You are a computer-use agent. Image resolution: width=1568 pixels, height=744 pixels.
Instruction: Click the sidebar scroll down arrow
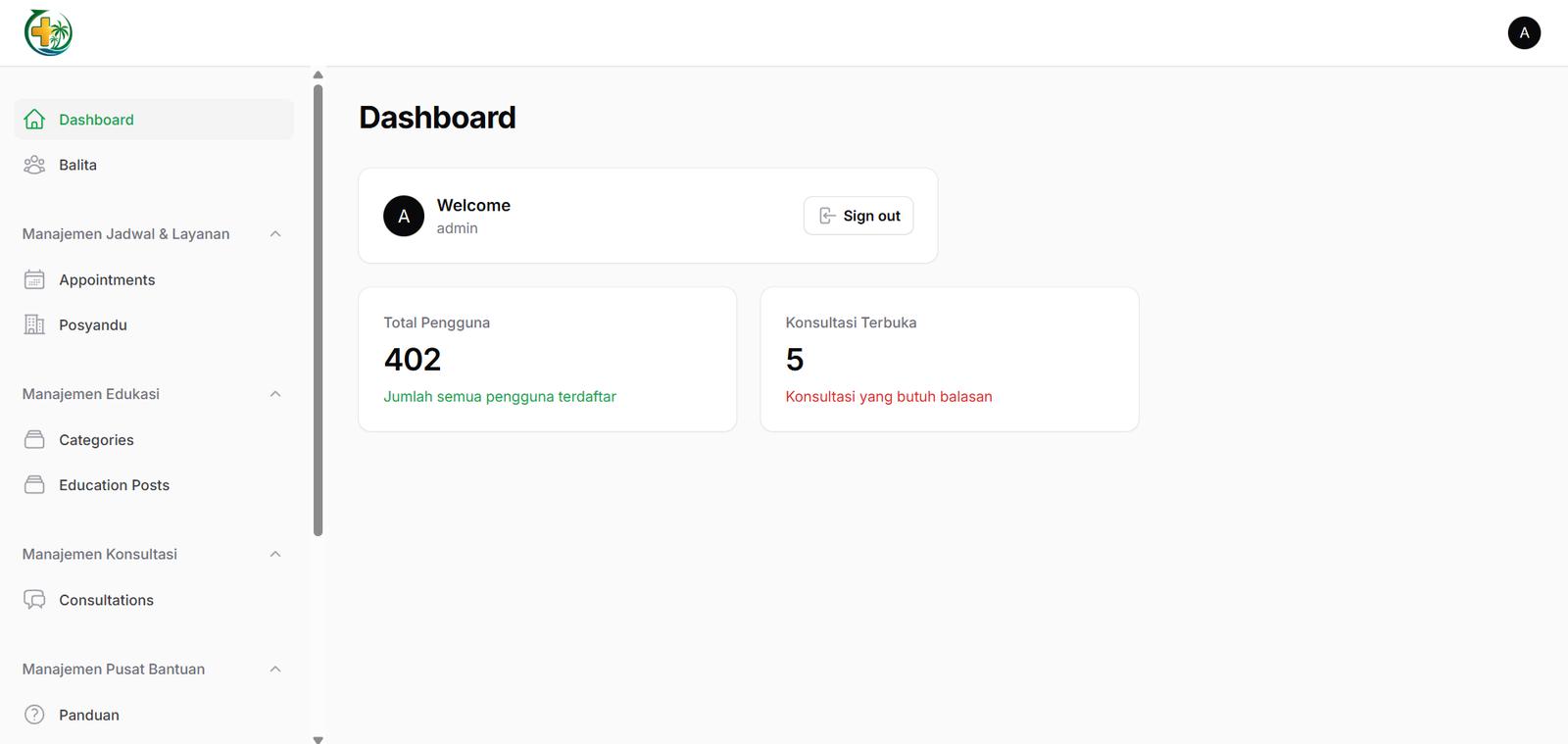(318, 739)
